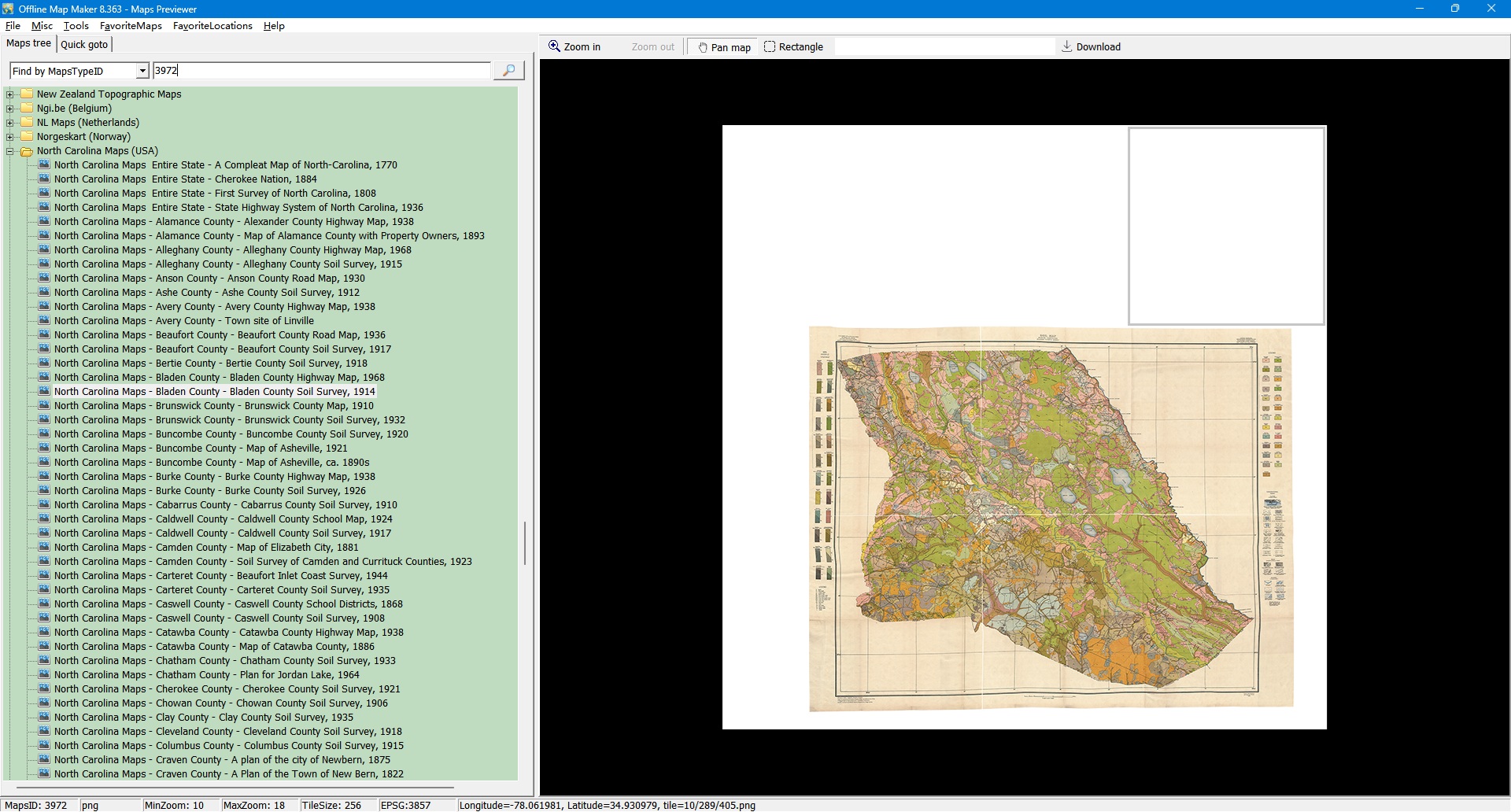The image size is (1511, 812).
Task: Open the Find by MapsTypeID dropdown
Action: [x=142, y=71]
